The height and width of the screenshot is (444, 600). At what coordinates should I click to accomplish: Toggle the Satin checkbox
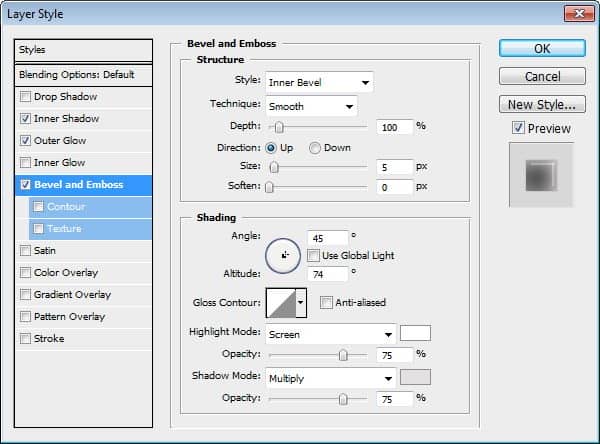tap(25, 251)
